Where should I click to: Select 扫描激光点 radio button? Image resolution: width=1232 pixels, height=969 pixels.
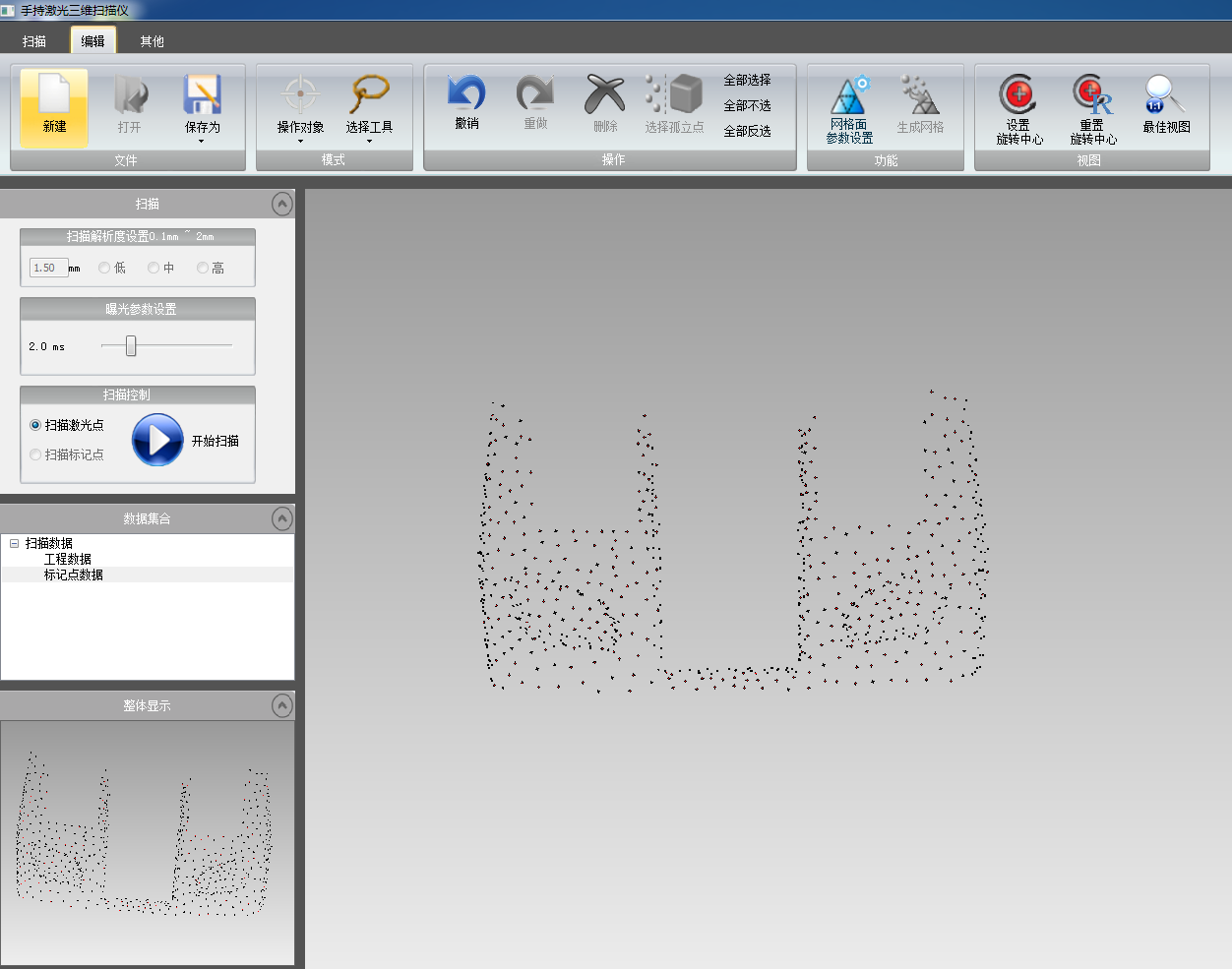(35, 425)
